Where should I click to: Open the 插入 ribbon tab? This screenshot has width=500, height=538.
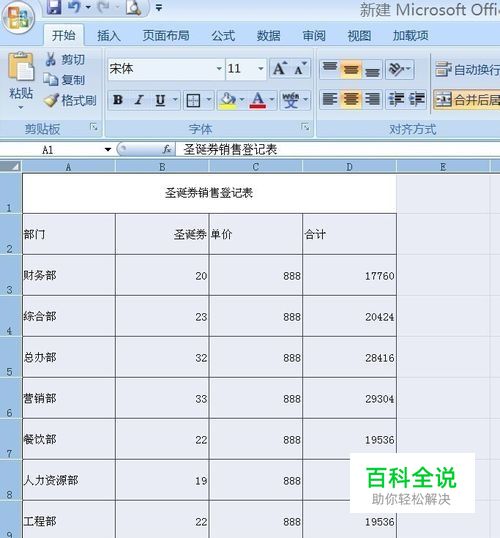(x=109, y=36)
